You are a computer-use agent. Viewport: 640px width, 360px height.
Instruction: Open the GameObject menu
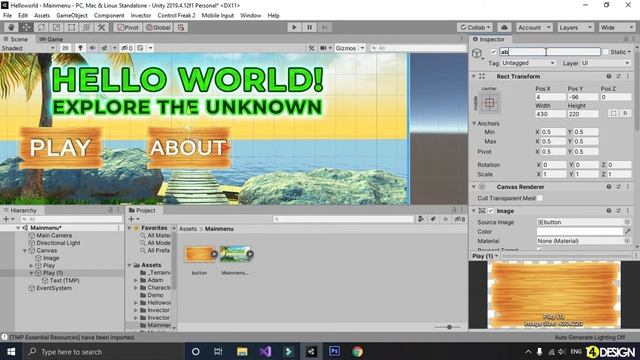(72, 16)
